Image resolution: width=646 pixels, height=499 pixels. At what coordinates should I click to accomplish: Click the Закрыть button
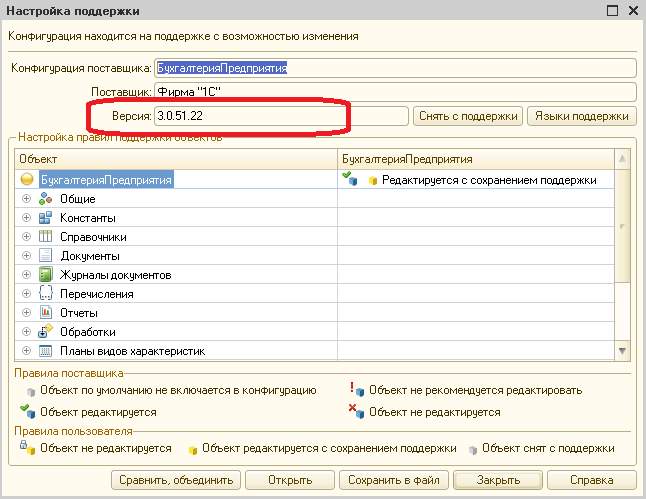click(498, 480)
